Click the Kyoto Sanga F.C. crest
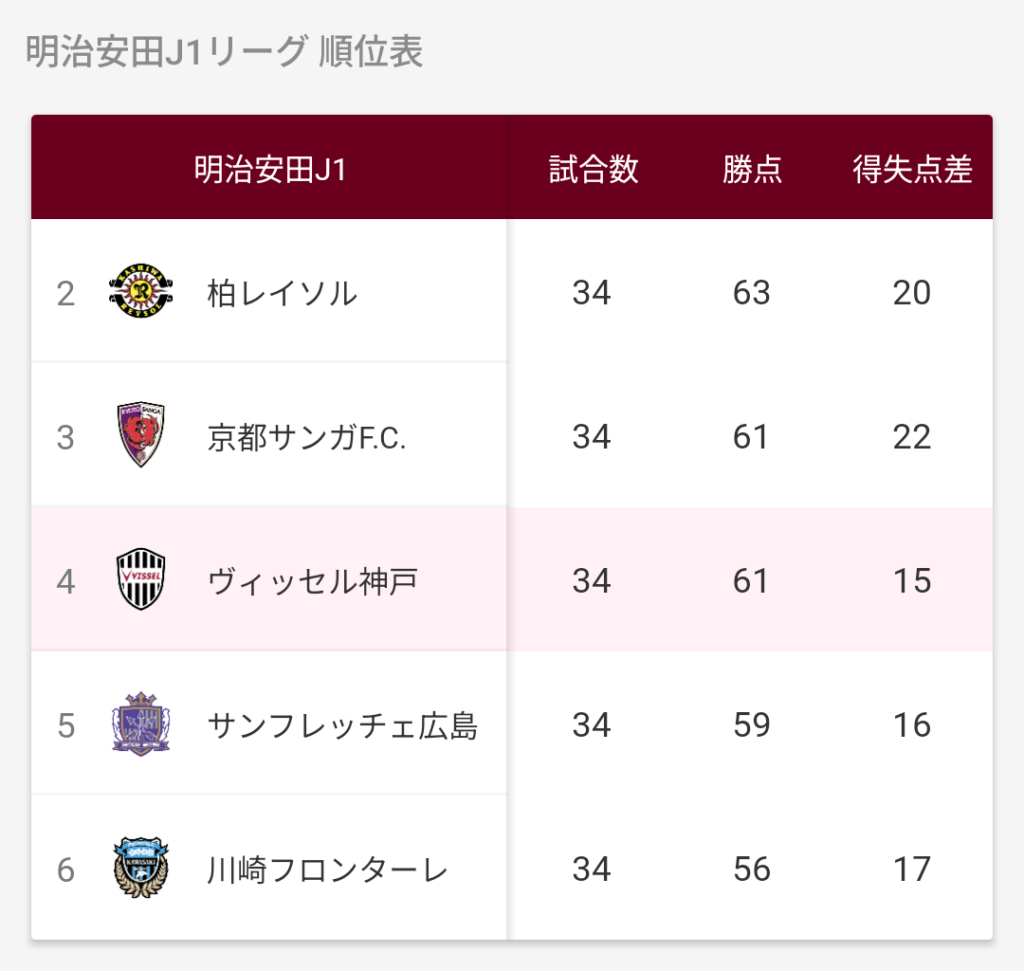The image size is (1024, 971). pos(141,436)
